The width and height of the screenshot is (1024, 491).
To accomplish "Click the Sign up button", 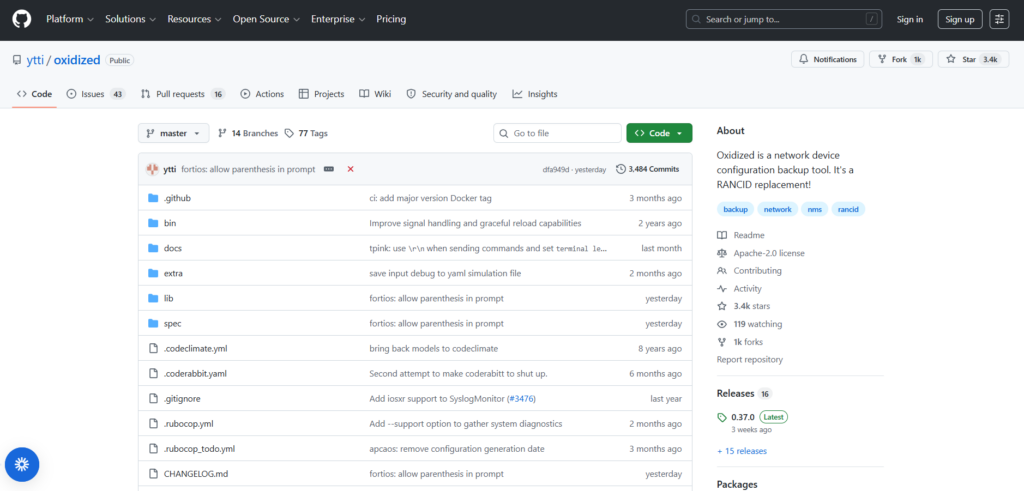I will (x=960, y=20).
